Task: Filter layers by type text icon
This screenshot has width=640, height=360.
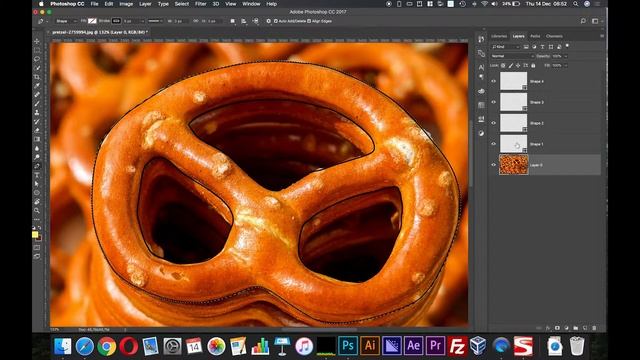Action: click(542, 47)
